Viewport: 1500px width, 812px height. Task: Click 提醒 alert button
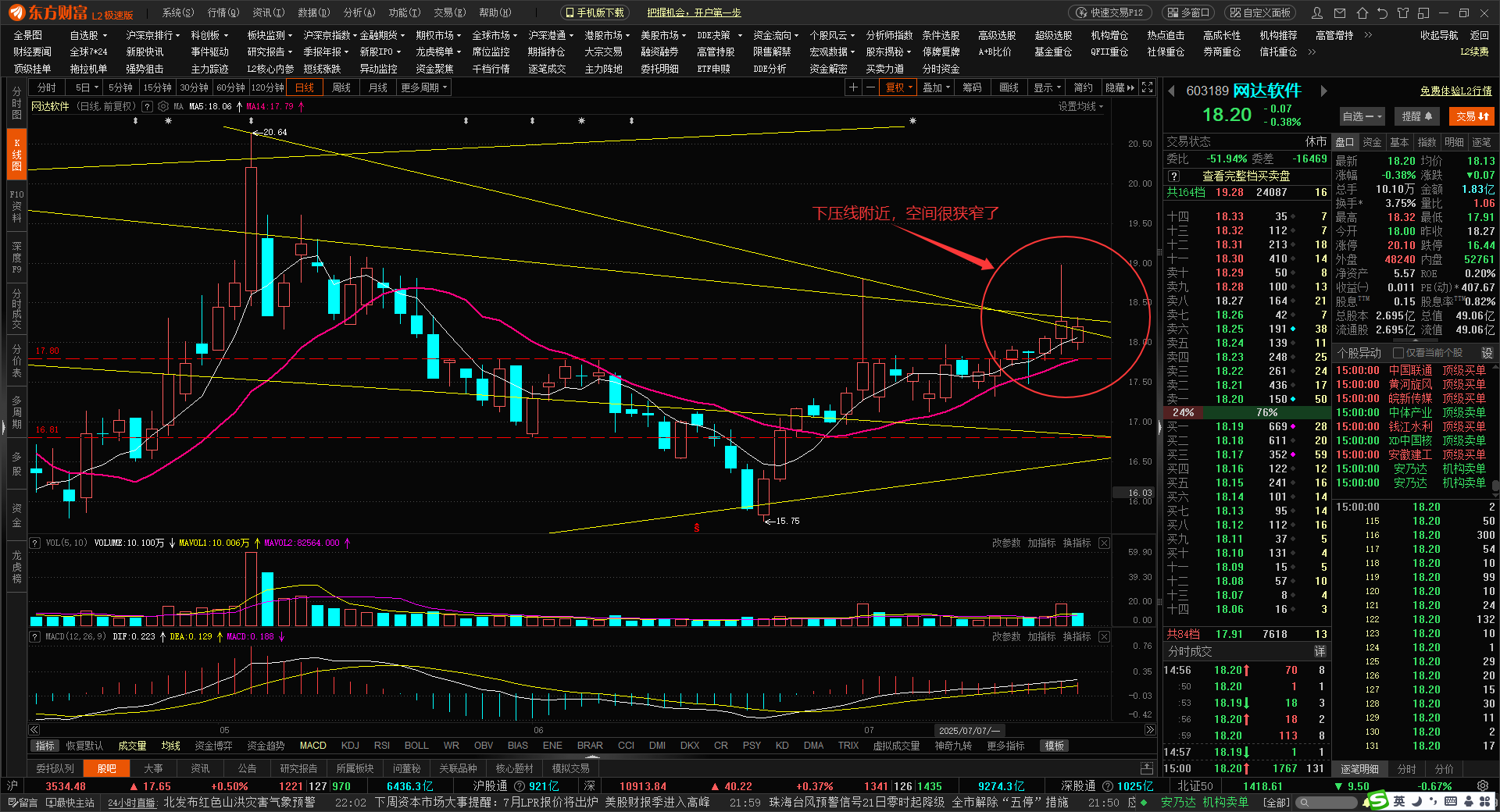click(x=1416, y=116)
